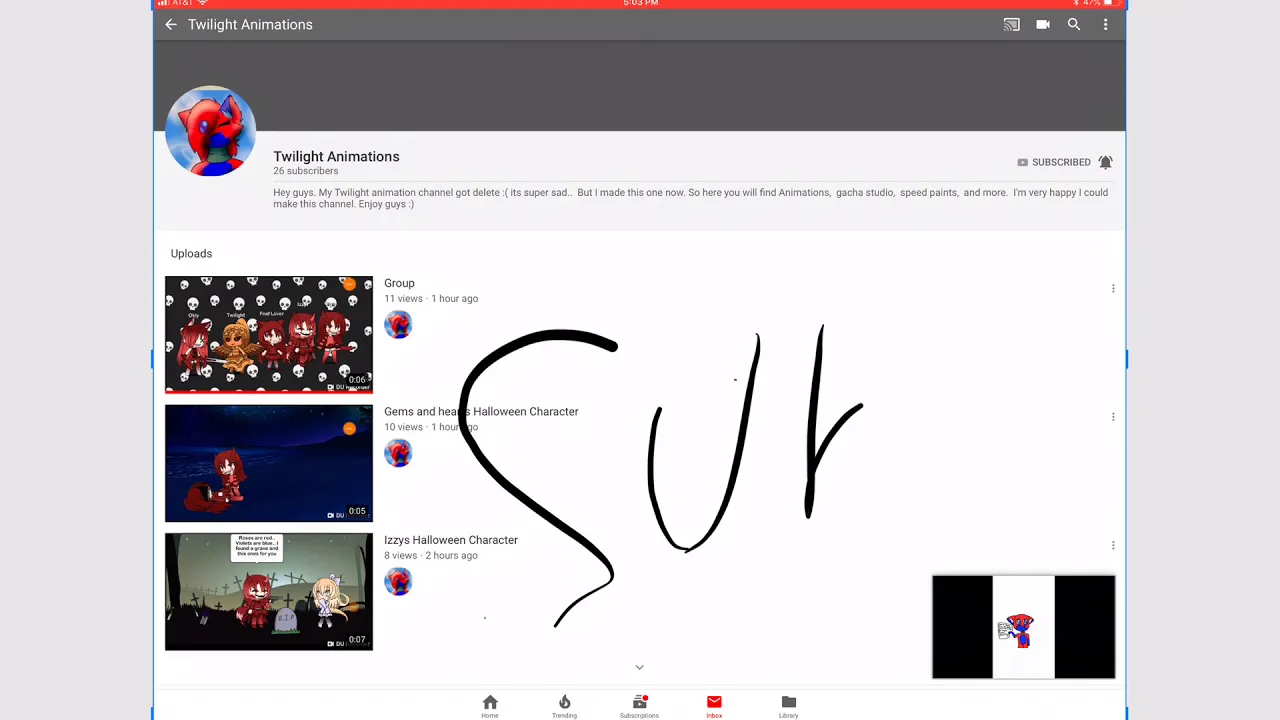
Task: Open the miniplayer video in corner
Action: 1023,627
